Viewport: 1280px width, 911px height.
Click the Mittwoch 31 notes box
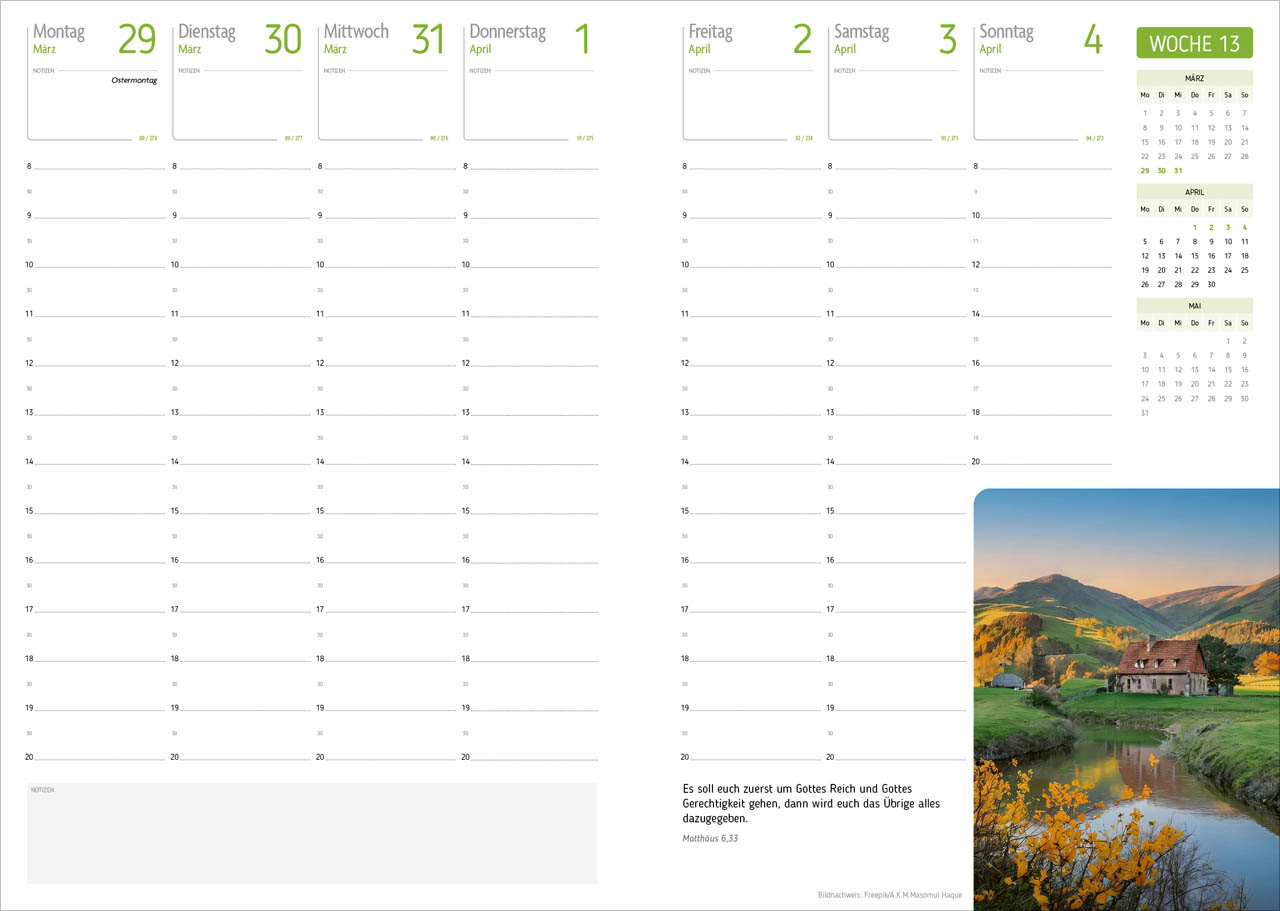pyautogui.click(x=384, y=105)
